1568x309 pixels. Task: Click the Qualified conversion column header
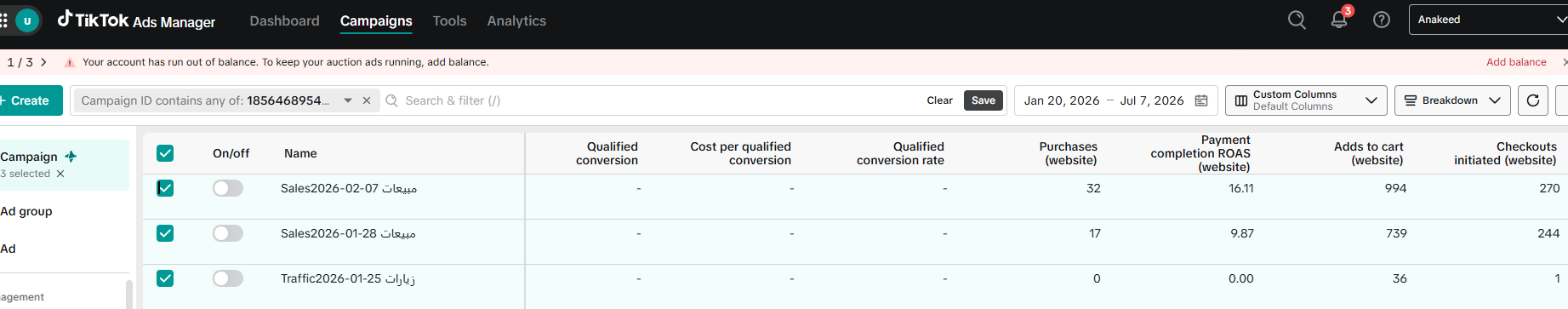point(607,153)
